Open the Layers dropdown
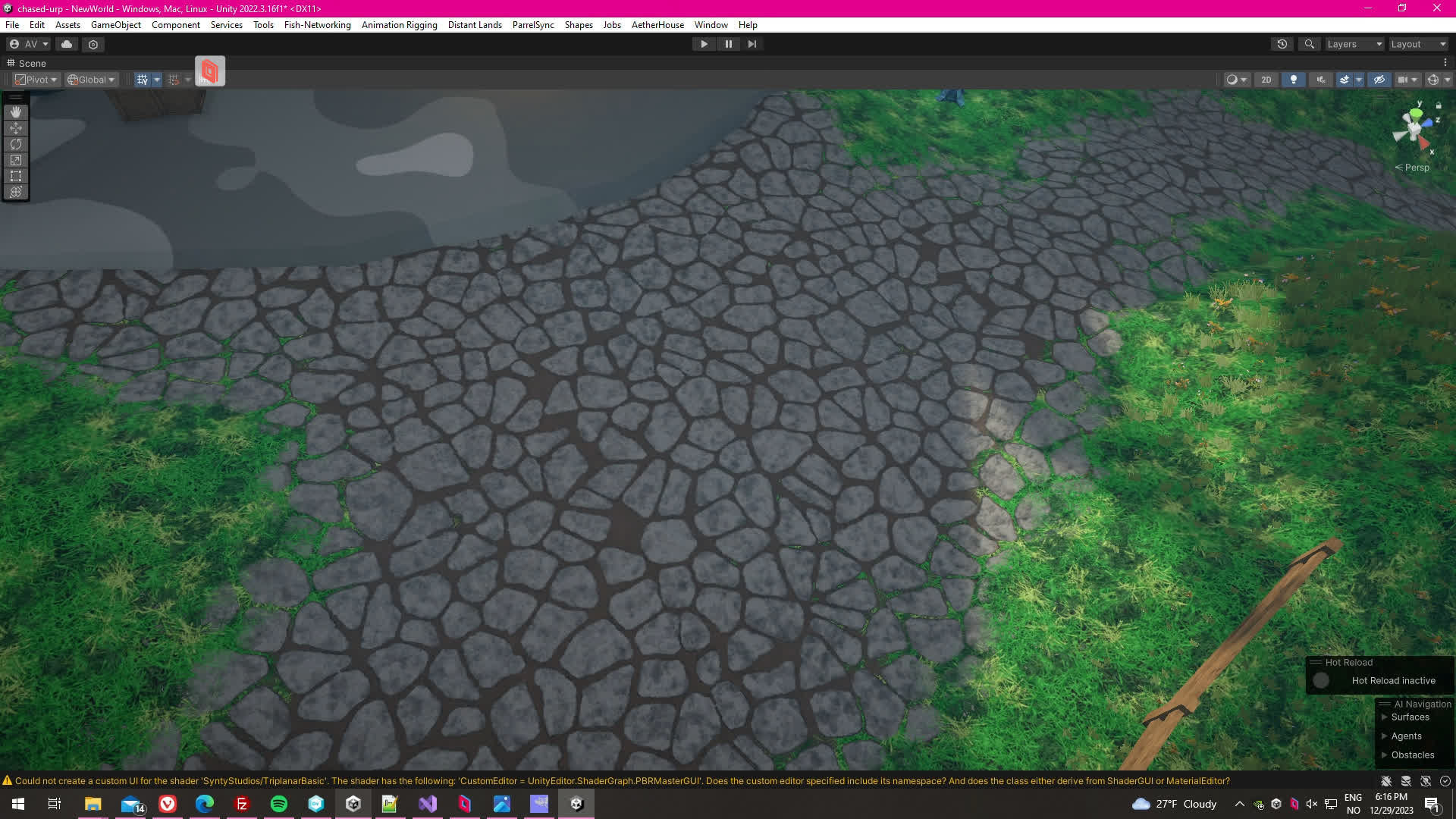 (x=1354, y=44)
